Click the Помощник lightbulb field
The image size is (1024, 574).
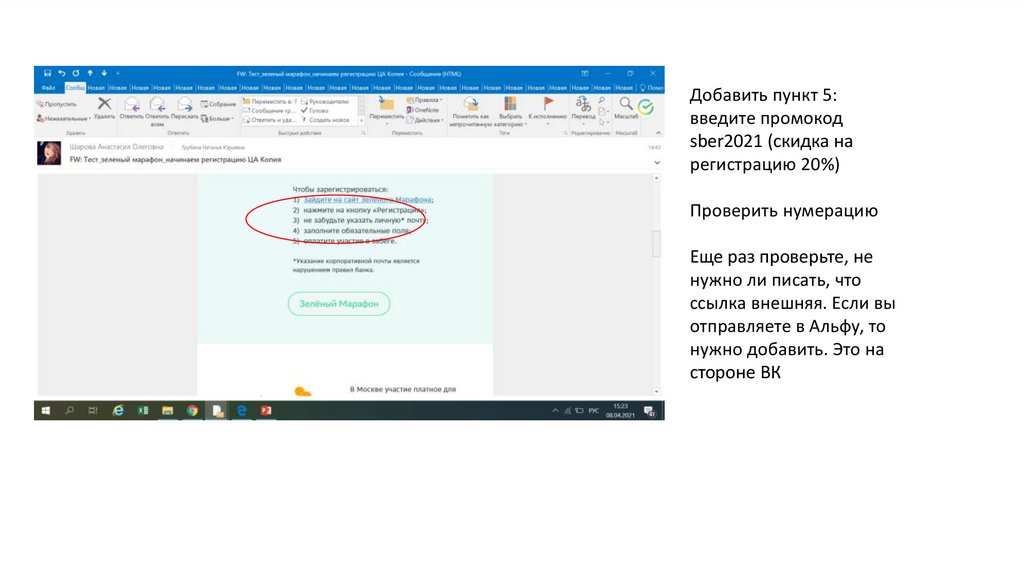click(x=650, y=88)
